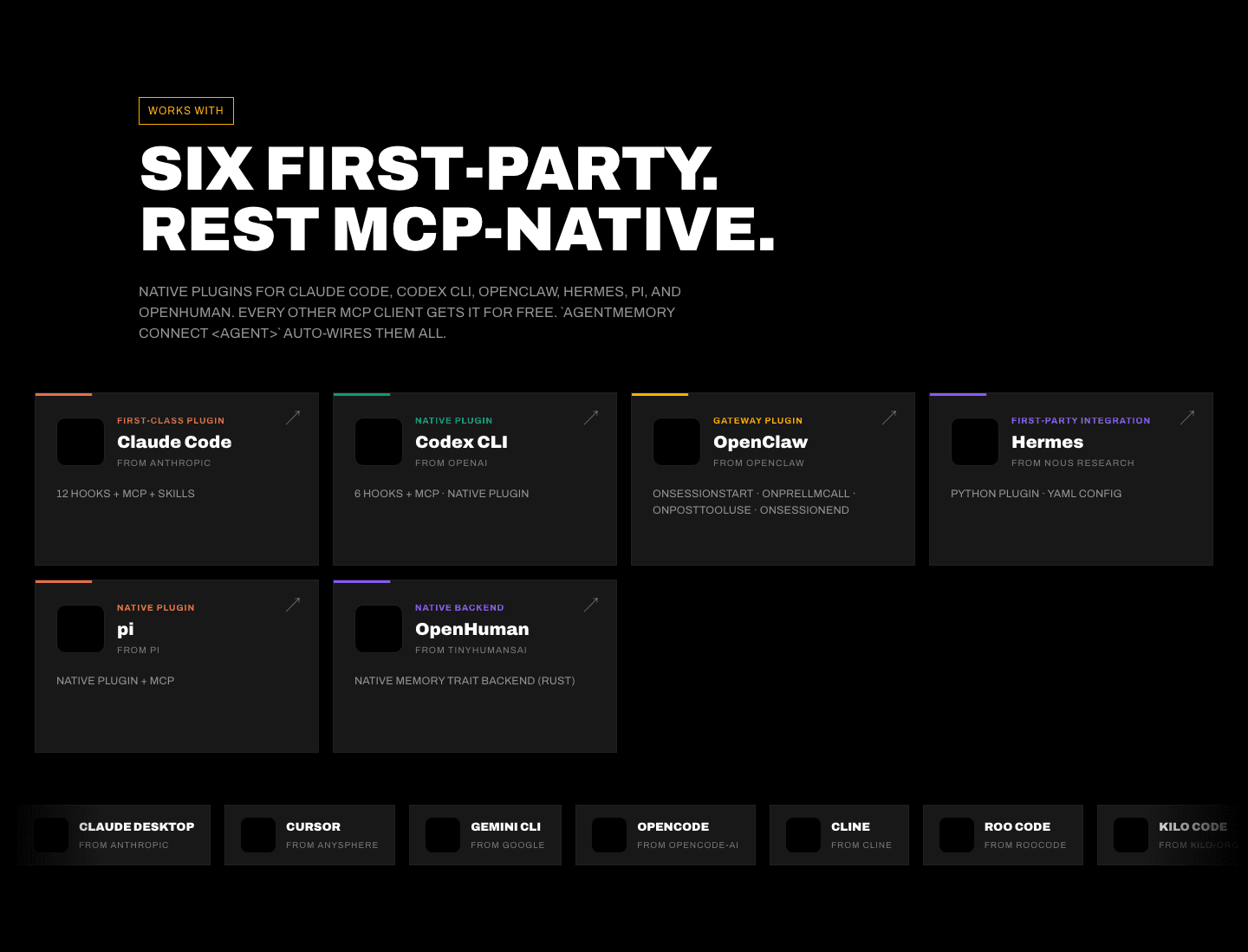1248x952 pixels.
Task: Click the "From Nous Research" text
Action: point(1073,463)
